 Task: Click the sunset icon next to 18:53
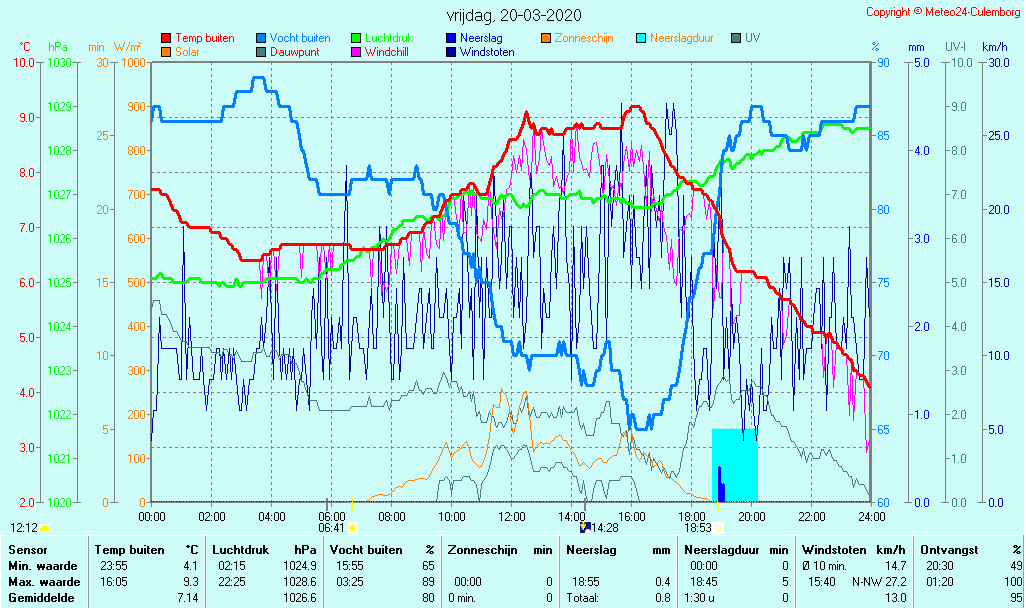coord(718,527)
